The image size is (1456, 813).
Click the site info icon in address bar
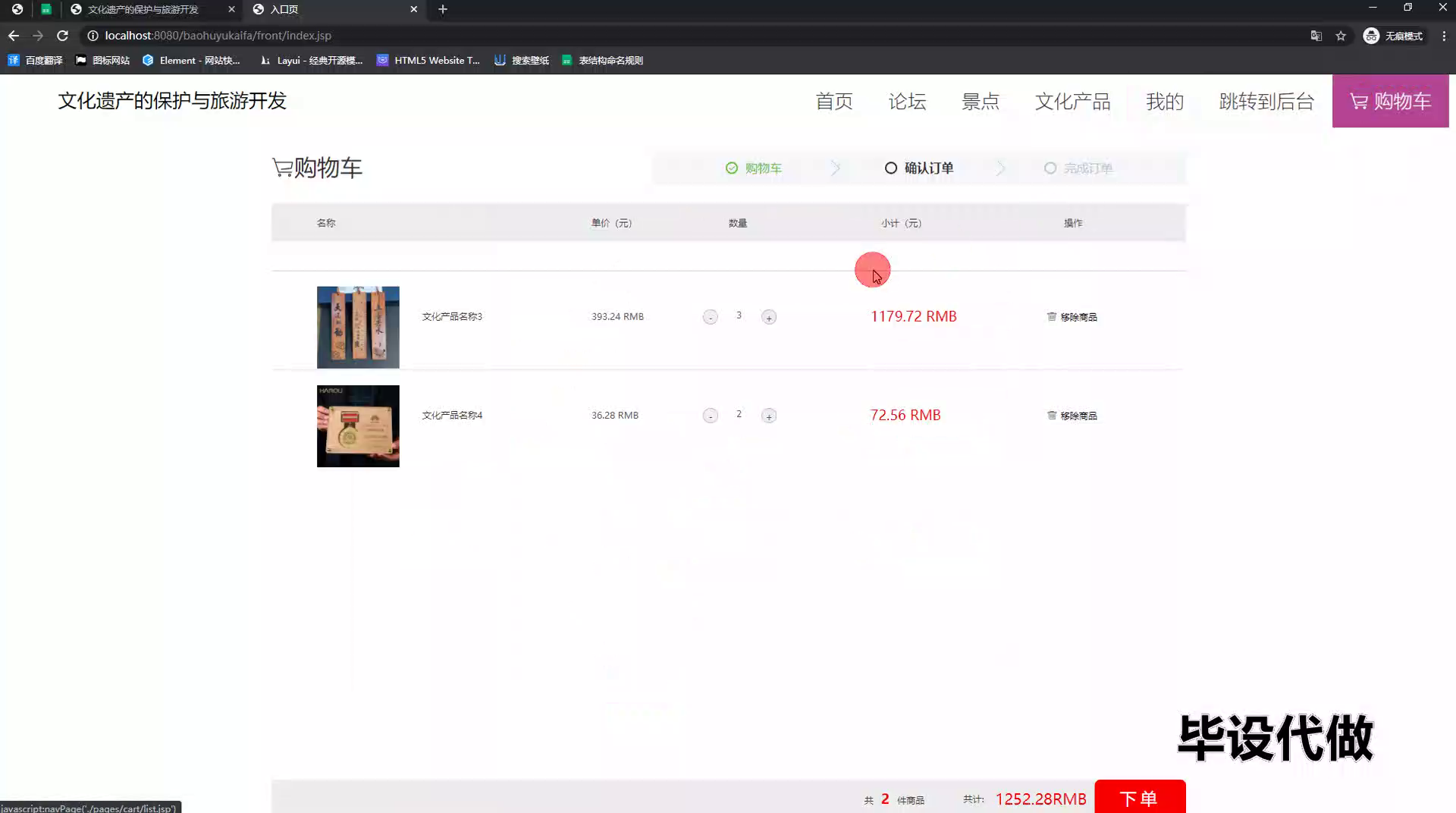tap(93, 36)
